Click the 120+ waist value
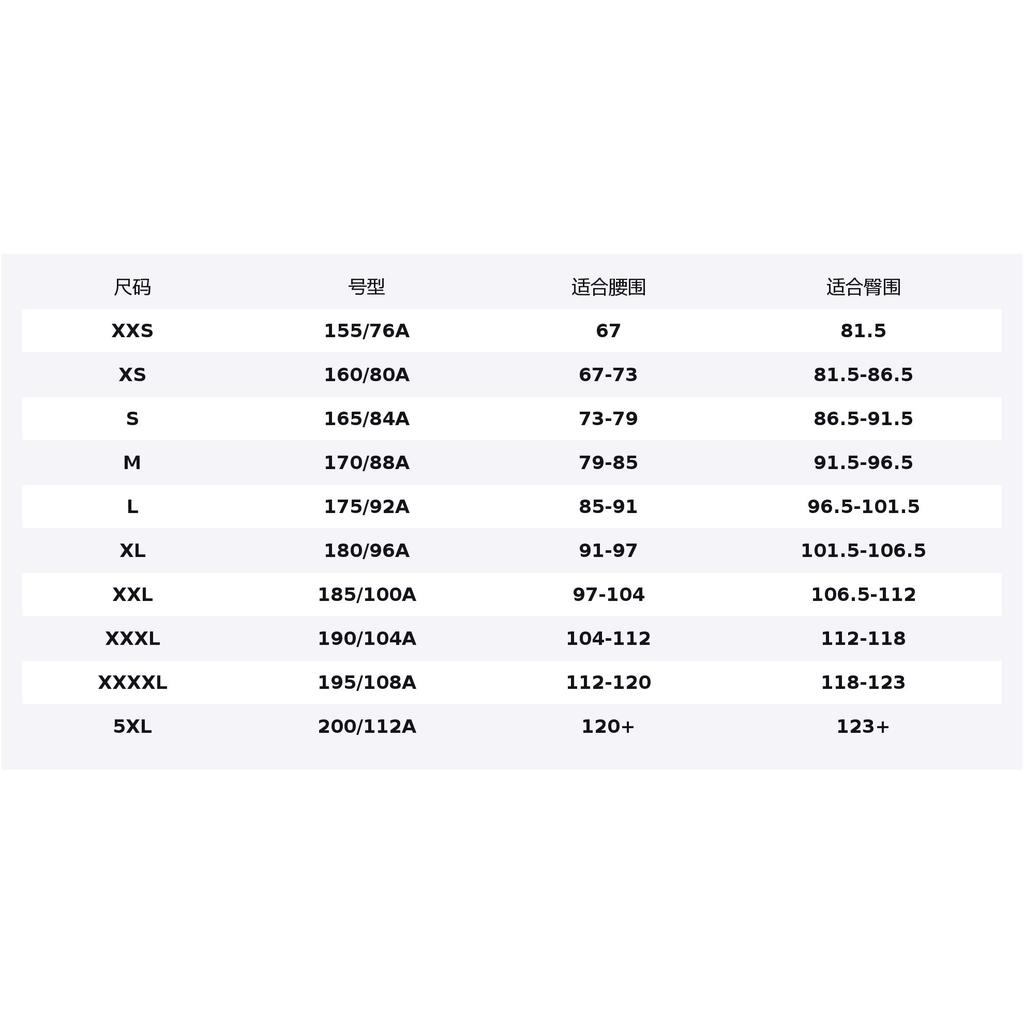1024x1024 pixels. pos(608,726)
